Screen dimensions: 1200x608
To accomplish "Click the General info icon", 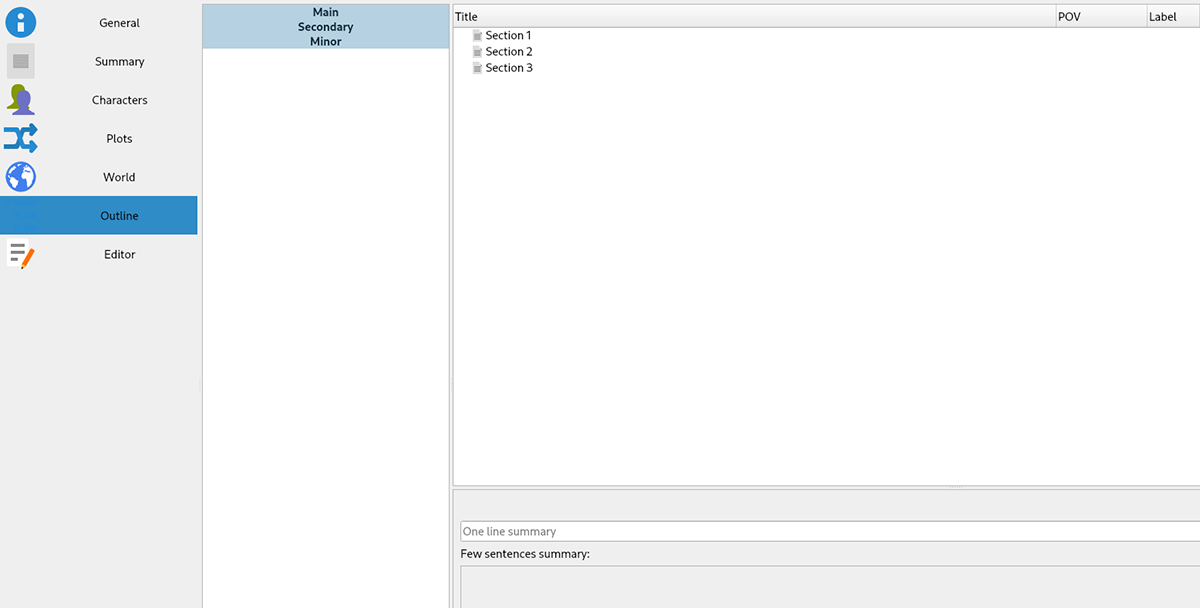I will [x=21, y=22].
